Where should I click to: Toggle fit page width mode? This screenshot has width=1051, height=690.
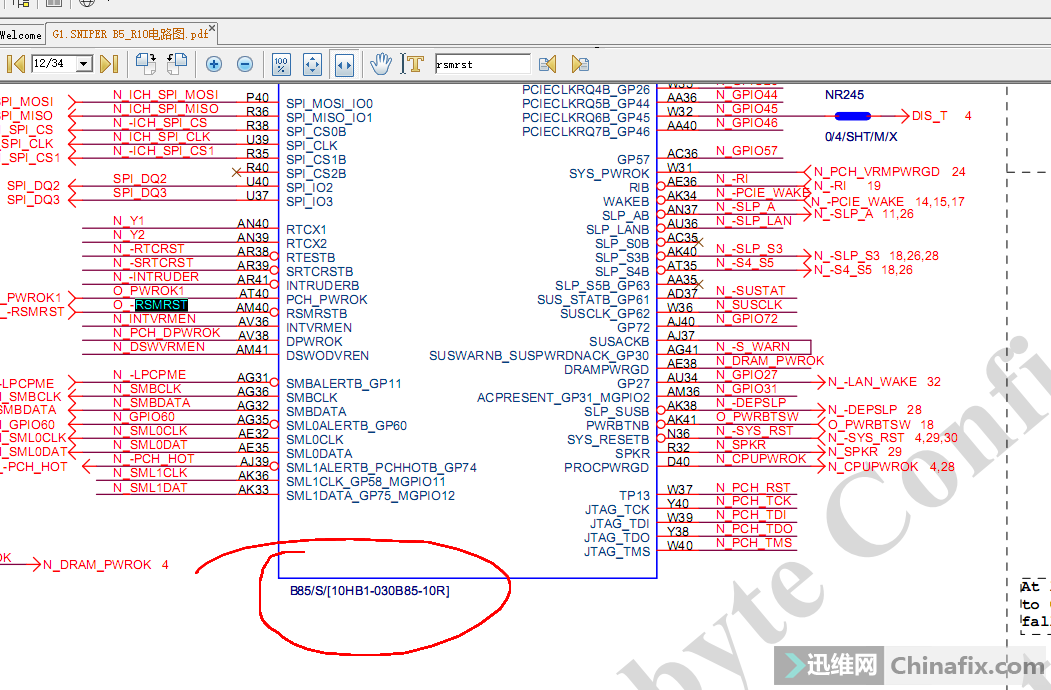tap(343, 64)
